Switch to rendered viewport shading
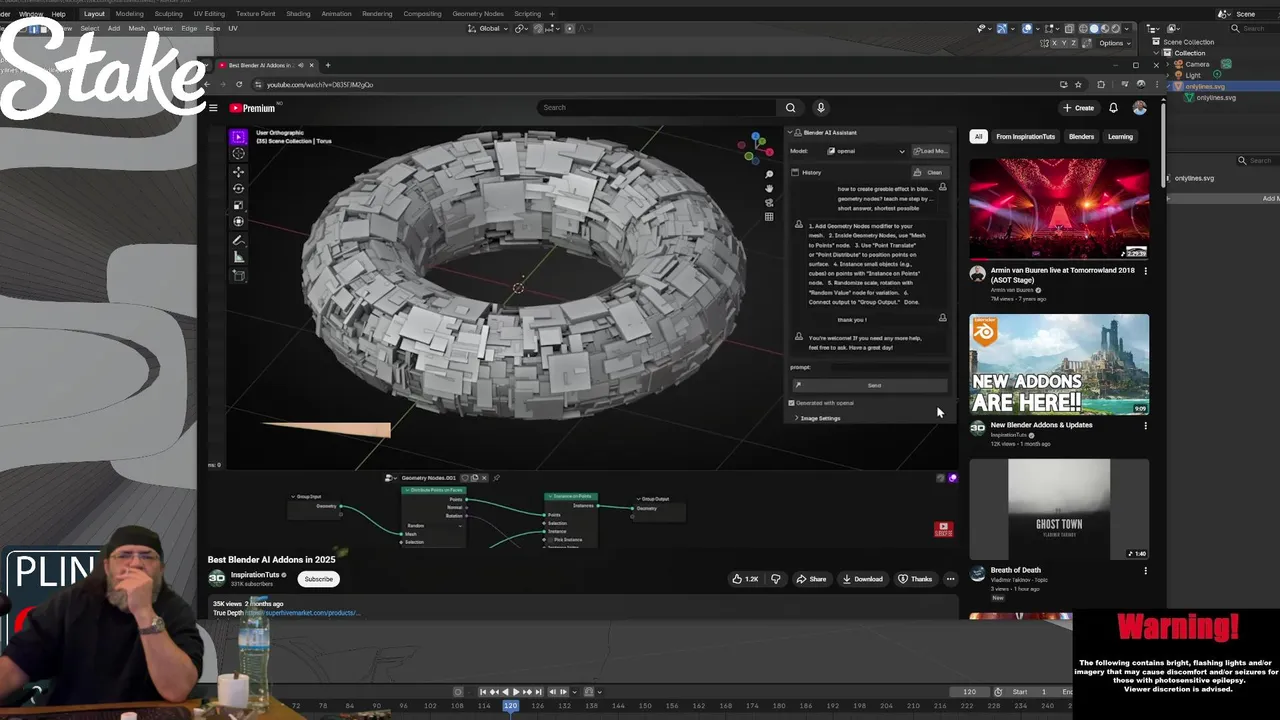The width and height of the screenshot is (1280, 720). click(1116, 29)
